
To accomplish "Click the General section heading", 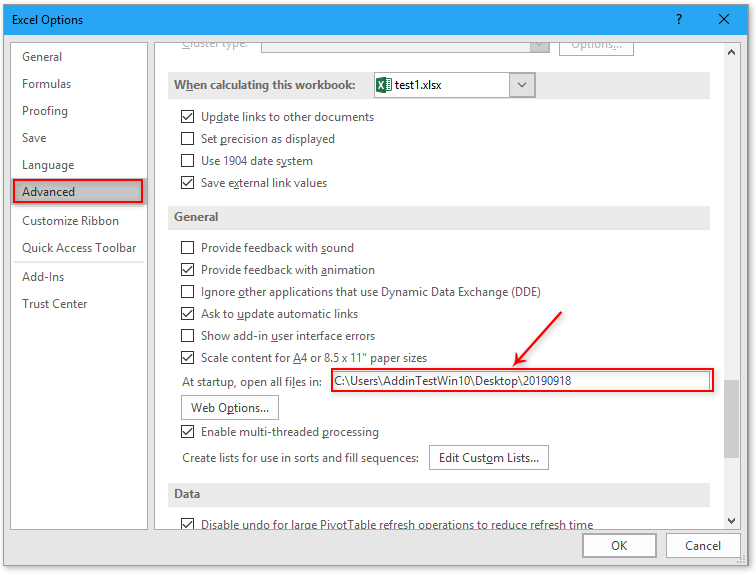I will coord(196,217).
